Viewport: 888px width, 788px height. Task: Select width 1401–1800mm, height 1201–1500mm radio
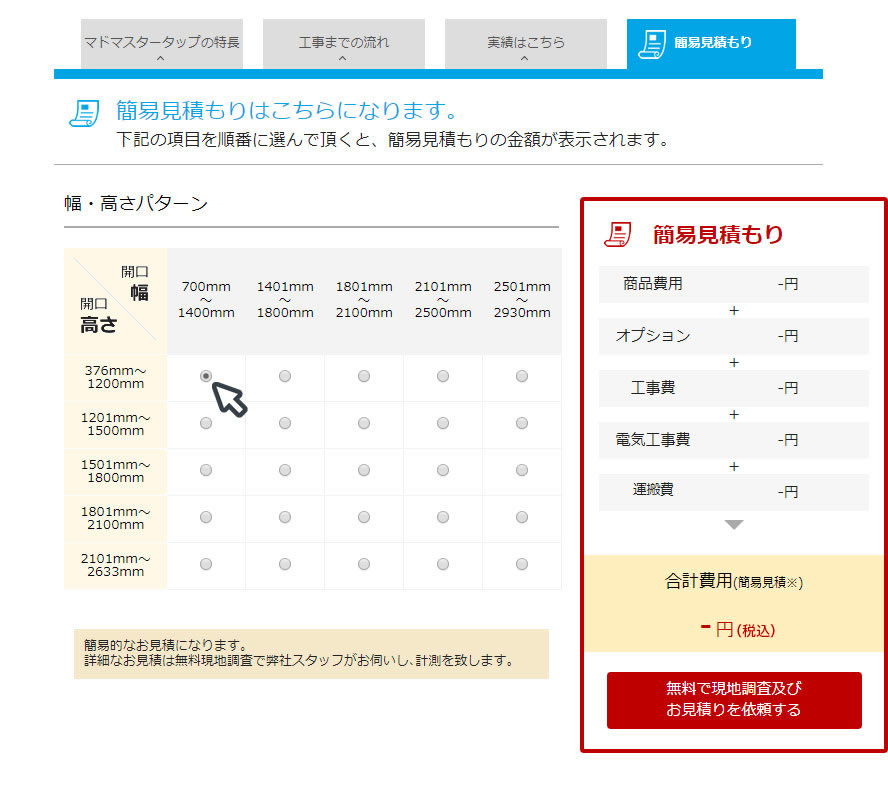coord(285,423)
